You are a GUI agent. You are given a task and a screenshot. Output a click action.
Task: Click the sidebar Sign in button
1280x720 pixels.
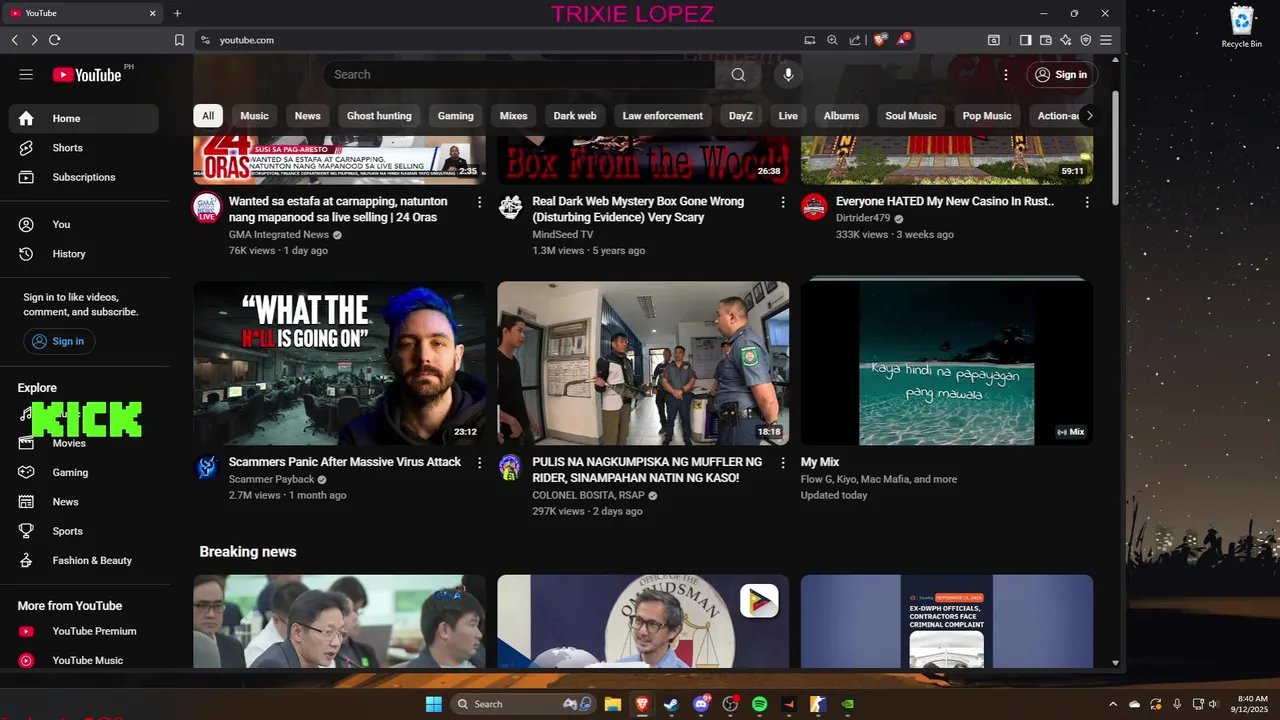pyautogui.click(x=58, y=341)
